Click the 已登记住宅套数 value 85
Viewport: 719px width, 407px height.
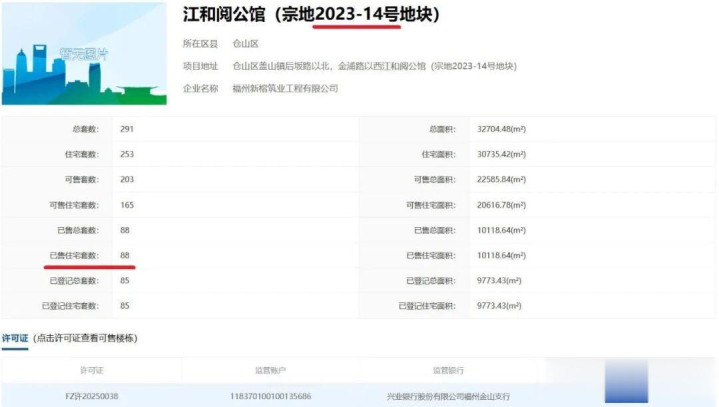125,306
